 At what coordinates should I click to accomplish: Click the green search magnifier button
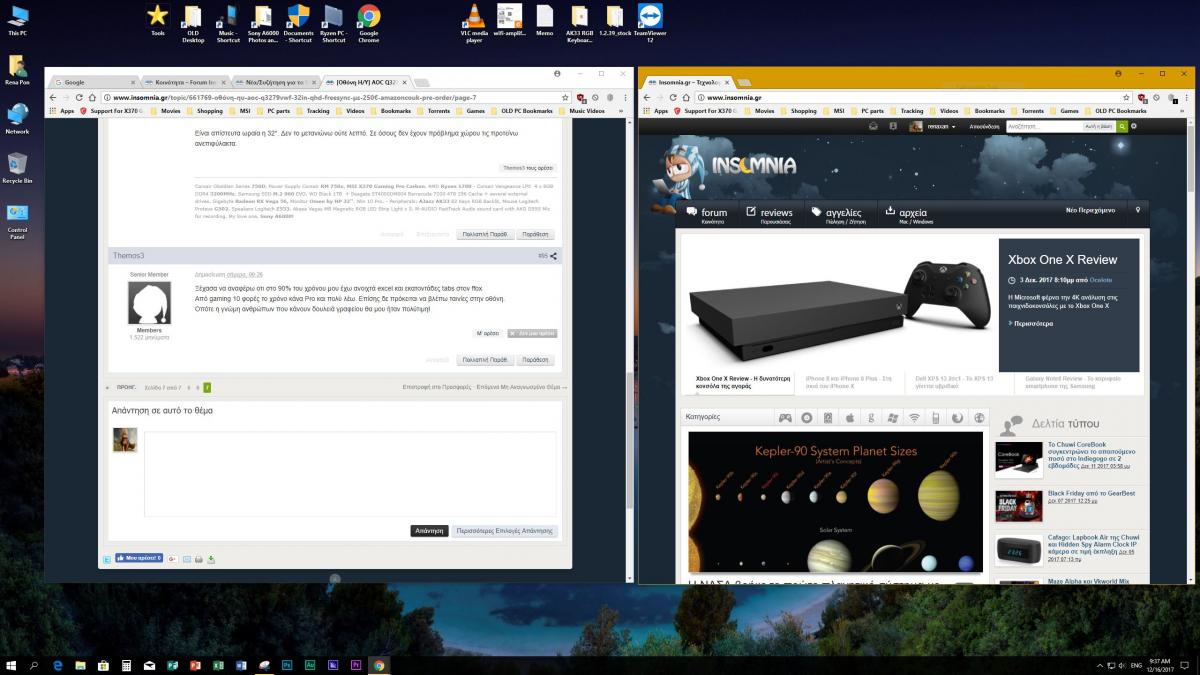coord(1122,127)
